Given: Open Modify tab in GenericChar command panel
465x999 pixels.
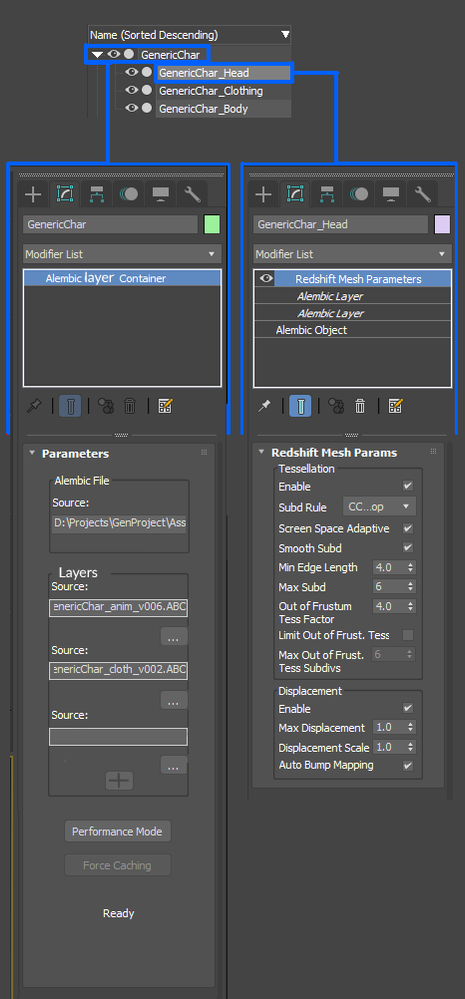Looking at the screenshot, I should pyautogui.click(x=65, y=194).
